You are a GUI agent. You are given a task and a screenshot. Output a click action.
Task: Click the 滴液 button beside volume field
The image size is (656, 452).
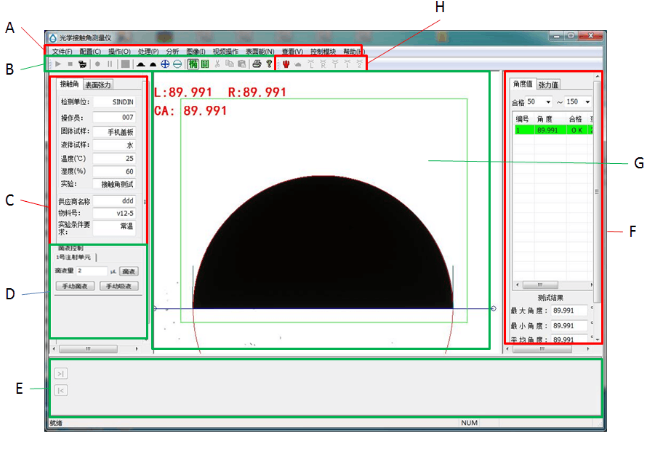(x=129, y=271)
